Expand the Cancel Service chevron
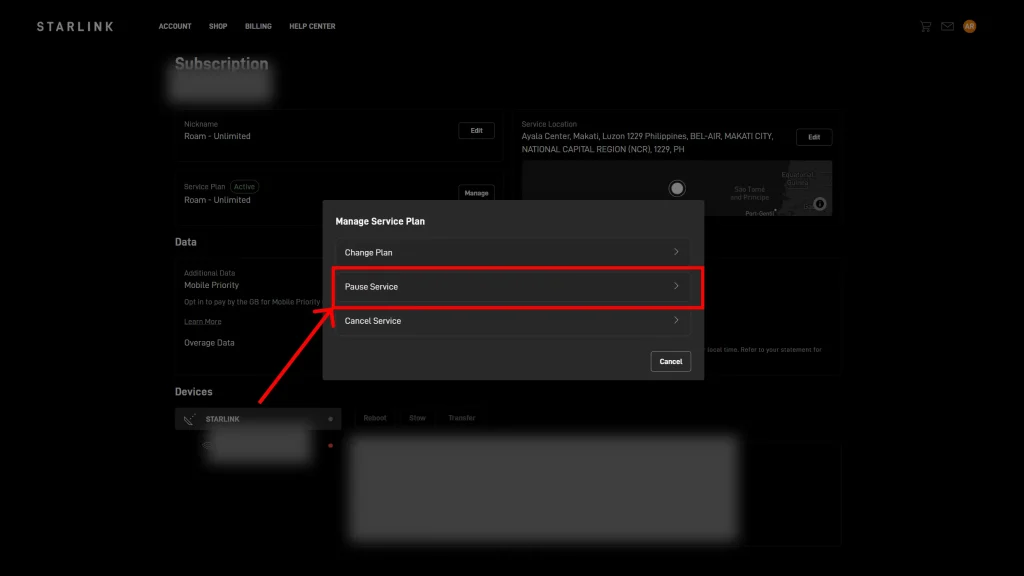The image size is (1024, 576). 676,320
